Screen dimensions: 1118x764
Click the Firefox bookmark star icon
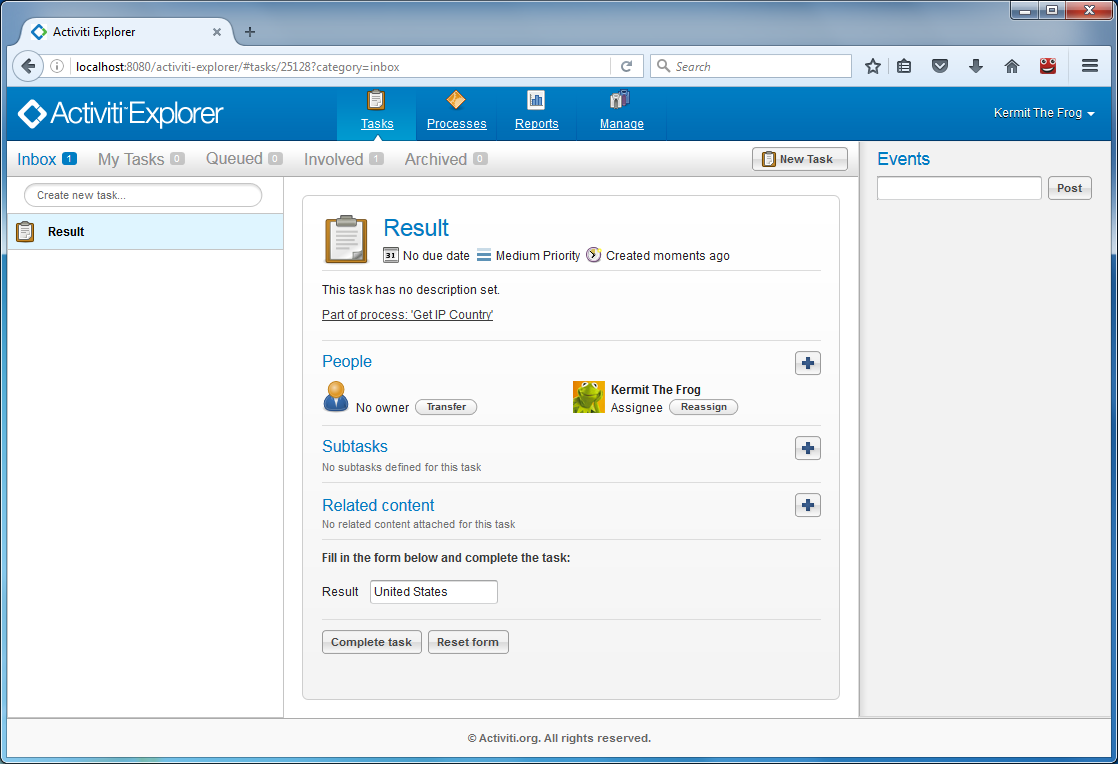point(872,66)
